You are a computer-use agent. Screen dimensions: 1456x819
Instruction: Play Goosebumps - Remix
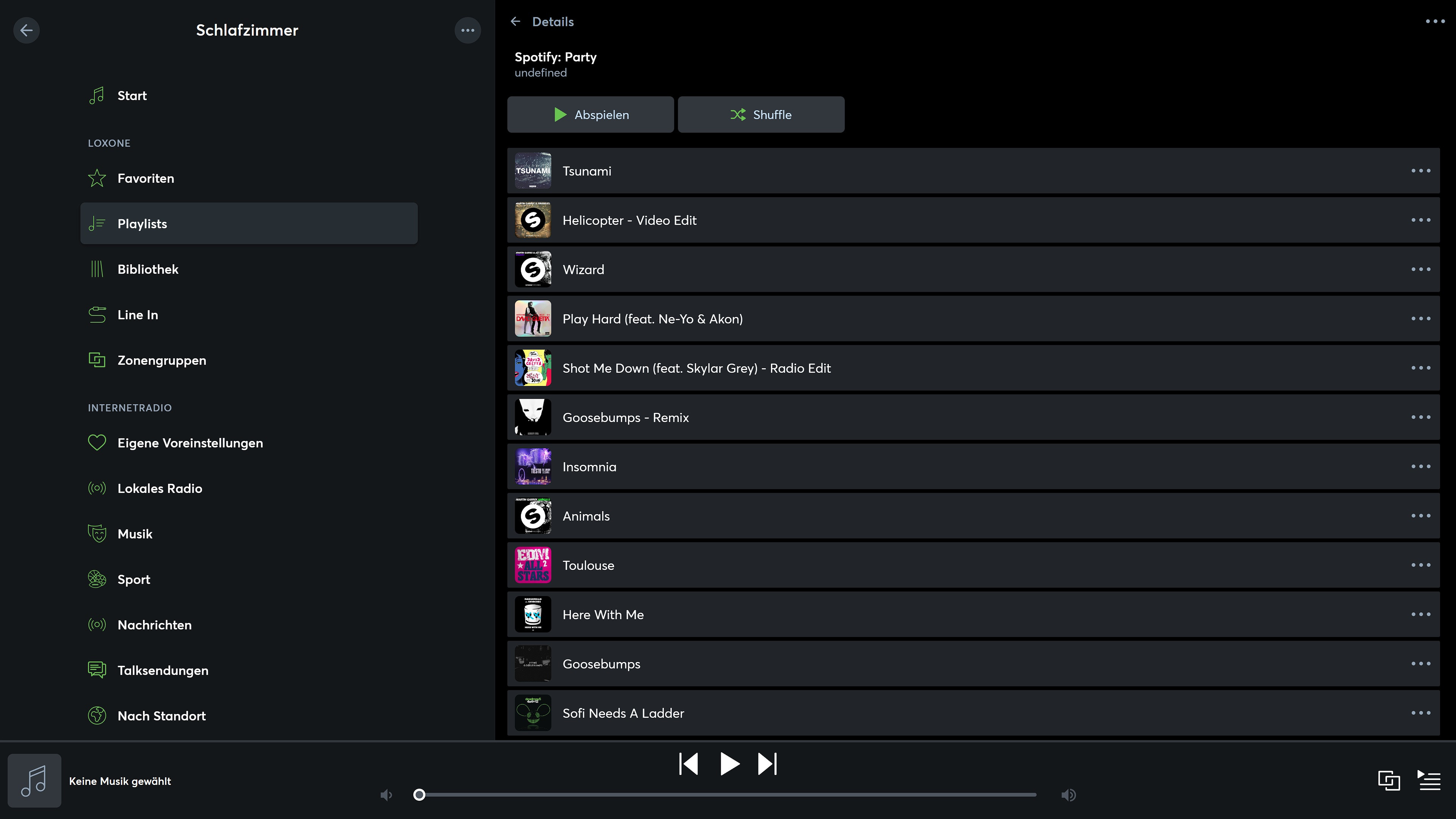click(x=973, y=417)
